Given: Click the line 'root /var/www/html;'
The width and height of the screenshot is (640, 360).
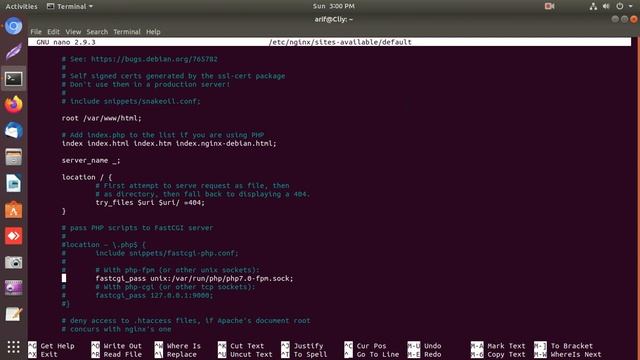Looking at the screenshot, I should pos(102,118).
